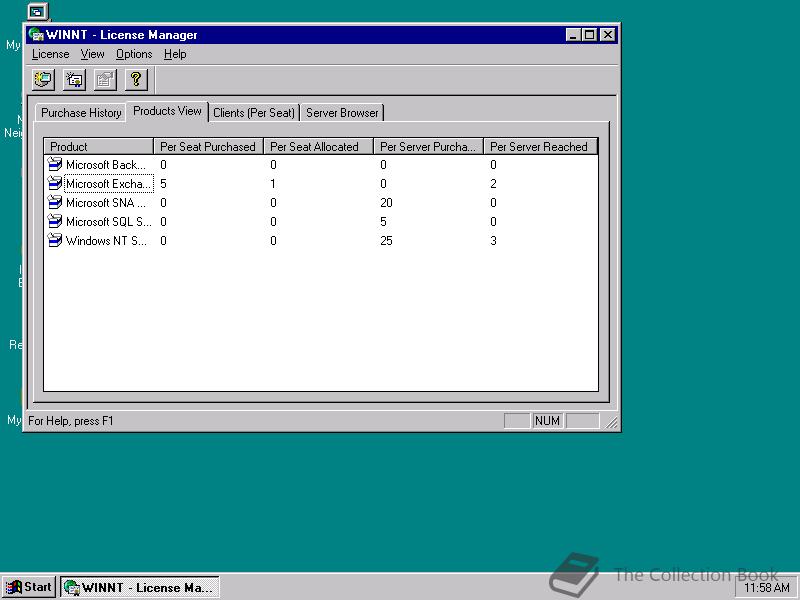This screenshot has width=800, height=600.
Task: Maximize the License Manager window
Action: (589, 35)
